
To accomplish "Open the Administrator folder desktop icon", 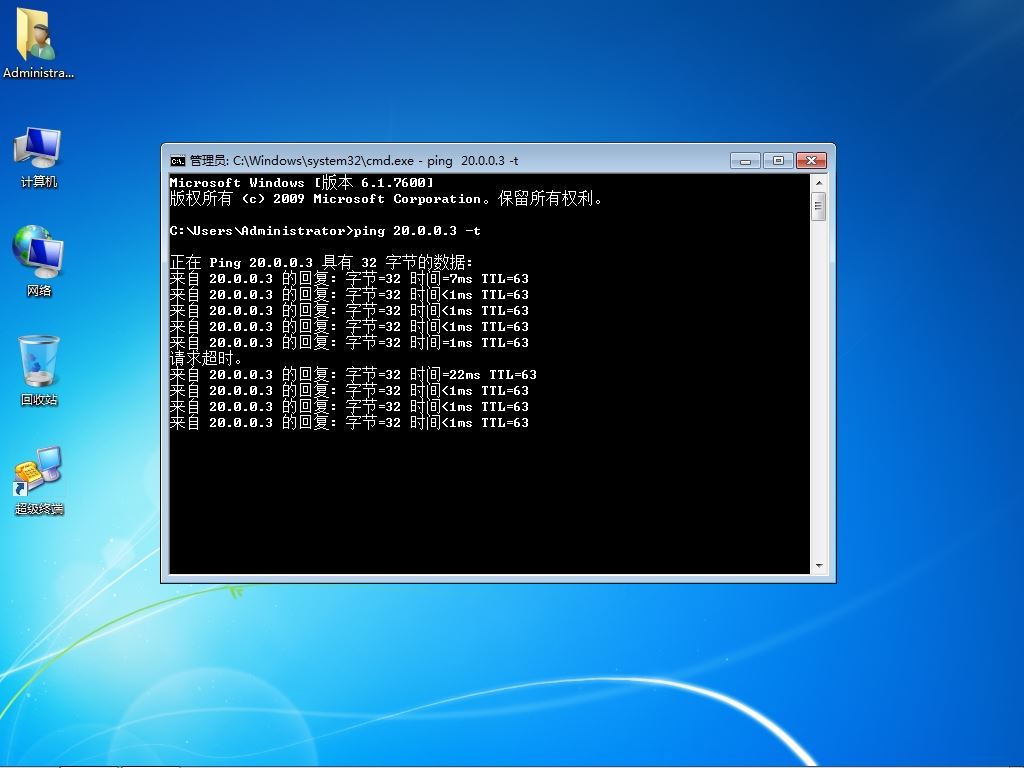I will (37, 43).
